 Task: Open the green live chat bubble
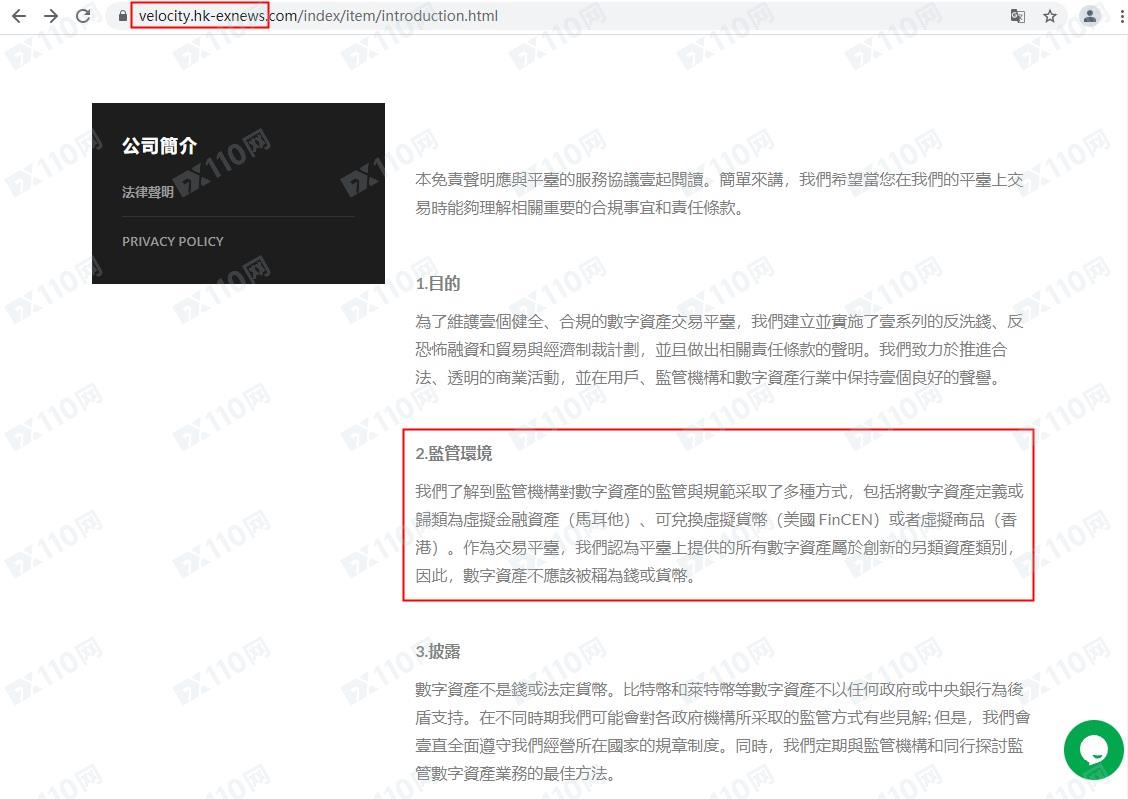point(1093,750)
